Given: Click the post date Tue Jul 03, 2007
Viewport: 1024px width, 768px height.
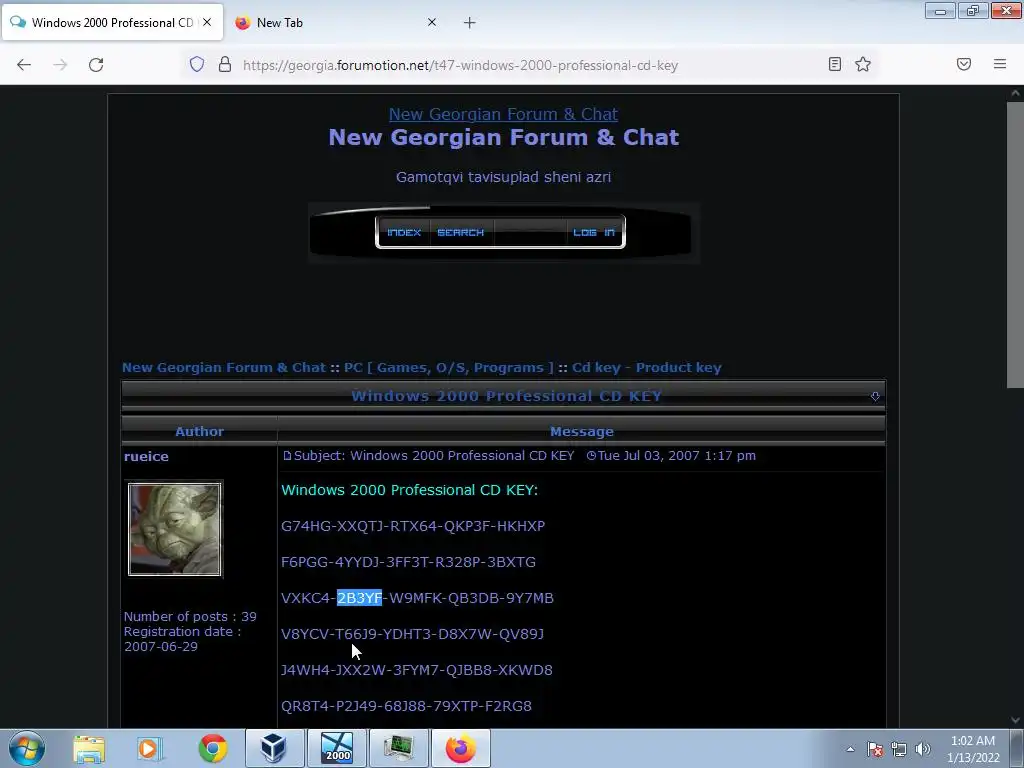Looking at the screenshot, I should click(649, 456).
